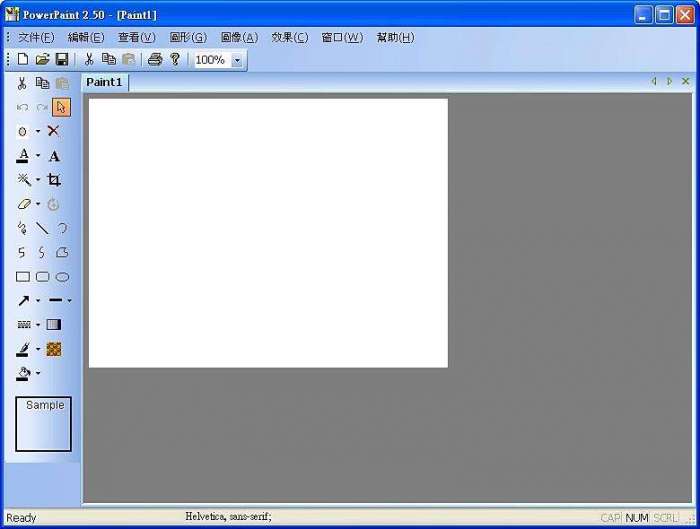This screenshot has height=529, width=700.
Task: Print the image with the printer icon
Action: coord(155,59)
